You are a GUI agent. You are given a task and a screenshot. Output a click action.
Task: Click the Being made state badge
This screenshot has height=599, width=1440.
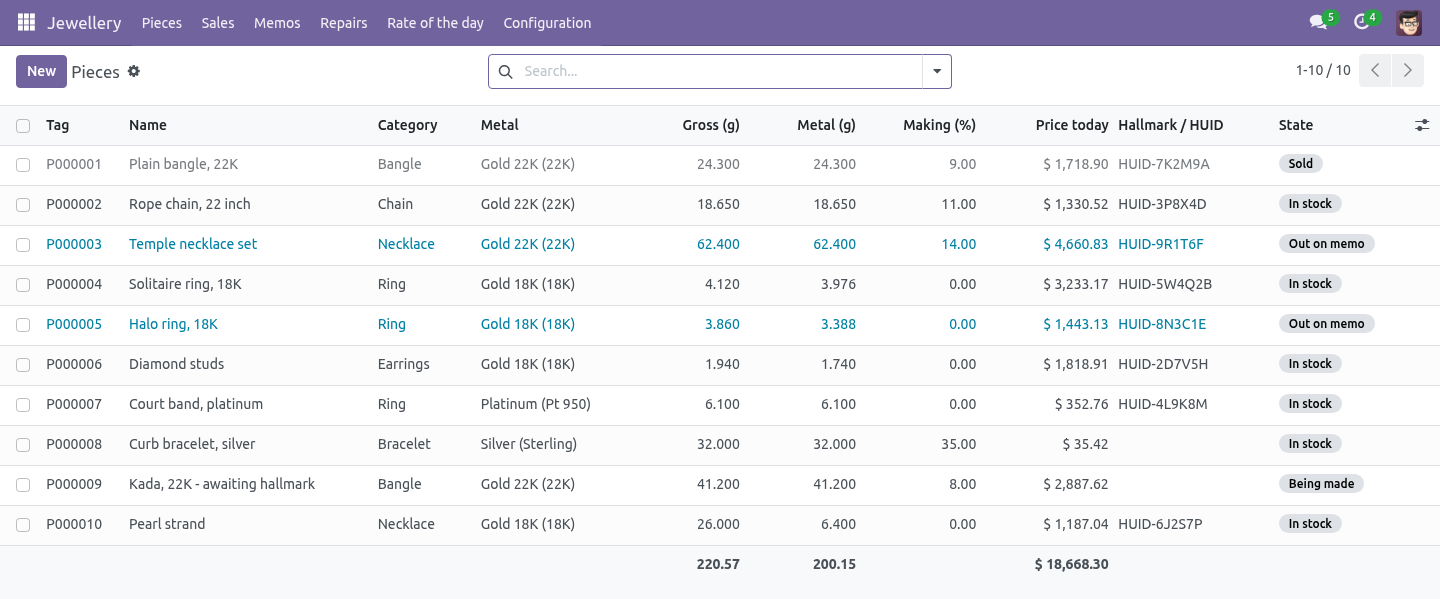[x=1321, y=483]
